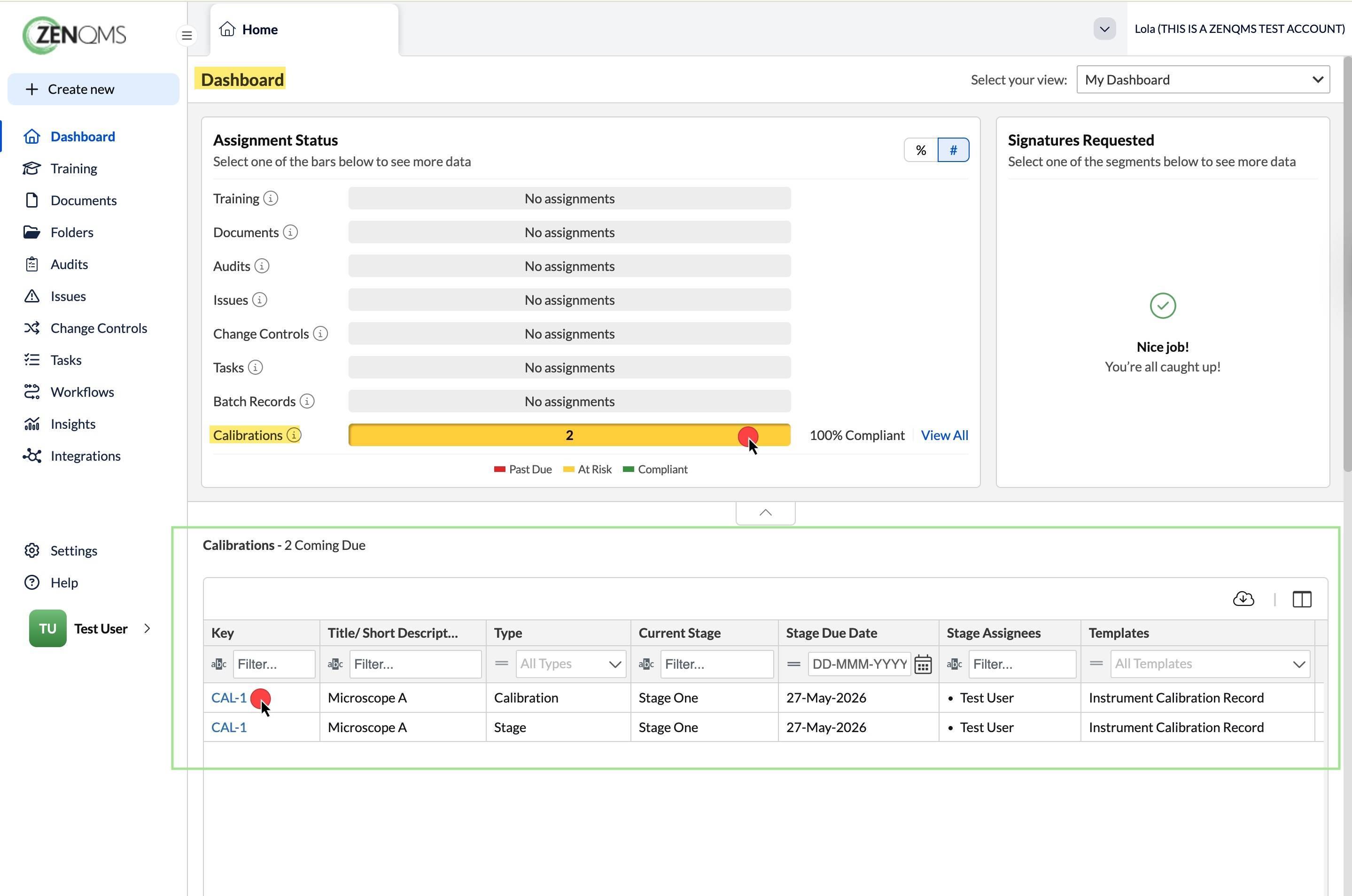Click the Past Due legend entry
1352x896 pixels.
[523, 469]
